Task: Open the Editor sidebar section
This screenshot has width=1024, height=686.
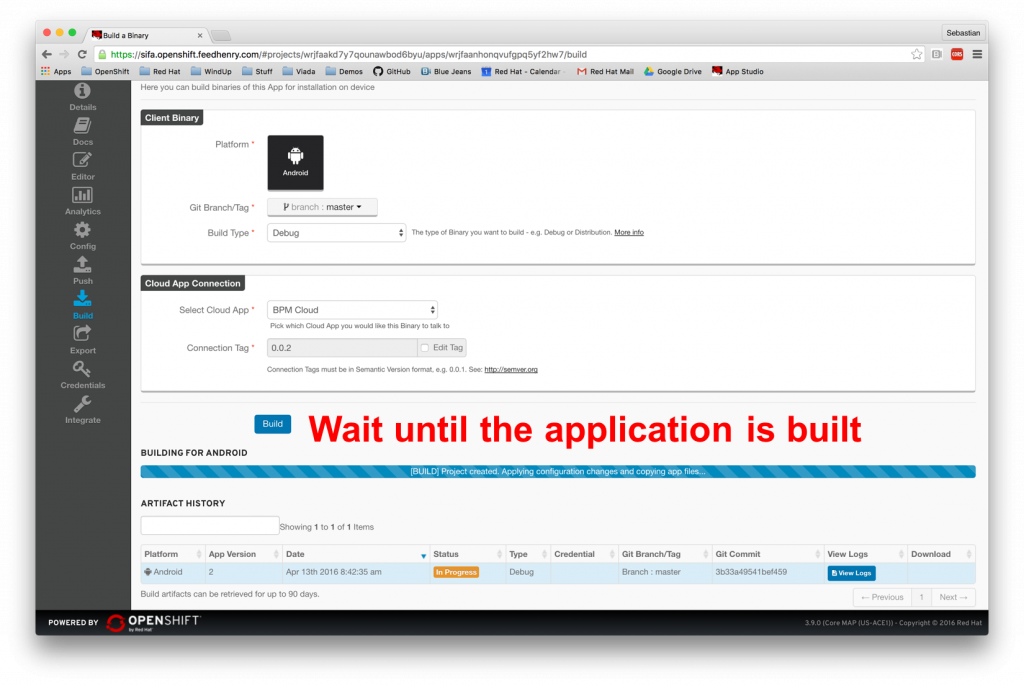Action: tap(82, 167)
